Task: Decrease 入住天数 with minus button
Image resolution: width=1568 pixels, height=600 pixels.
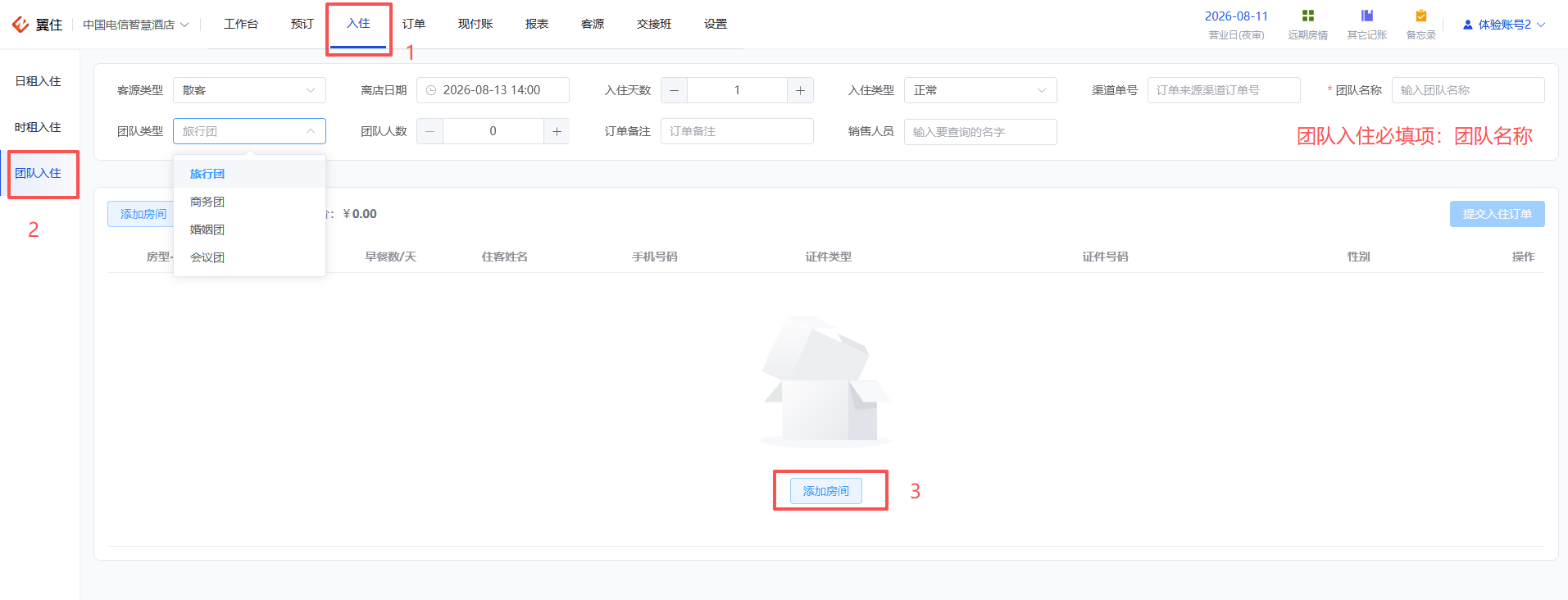Action: pos(674,90)
